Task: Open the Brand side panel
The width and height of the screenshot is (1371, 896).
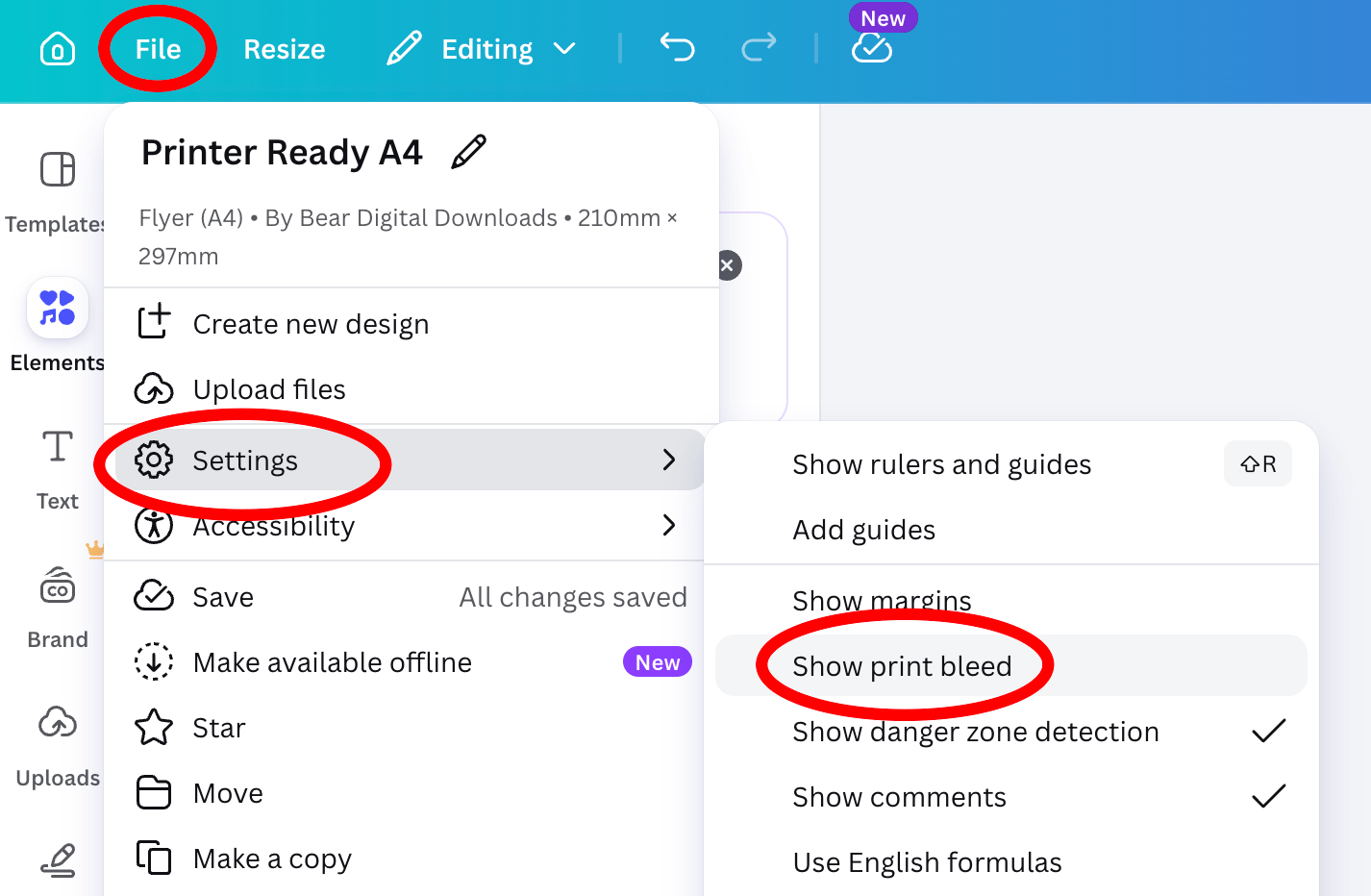Action: pos(57,608)
